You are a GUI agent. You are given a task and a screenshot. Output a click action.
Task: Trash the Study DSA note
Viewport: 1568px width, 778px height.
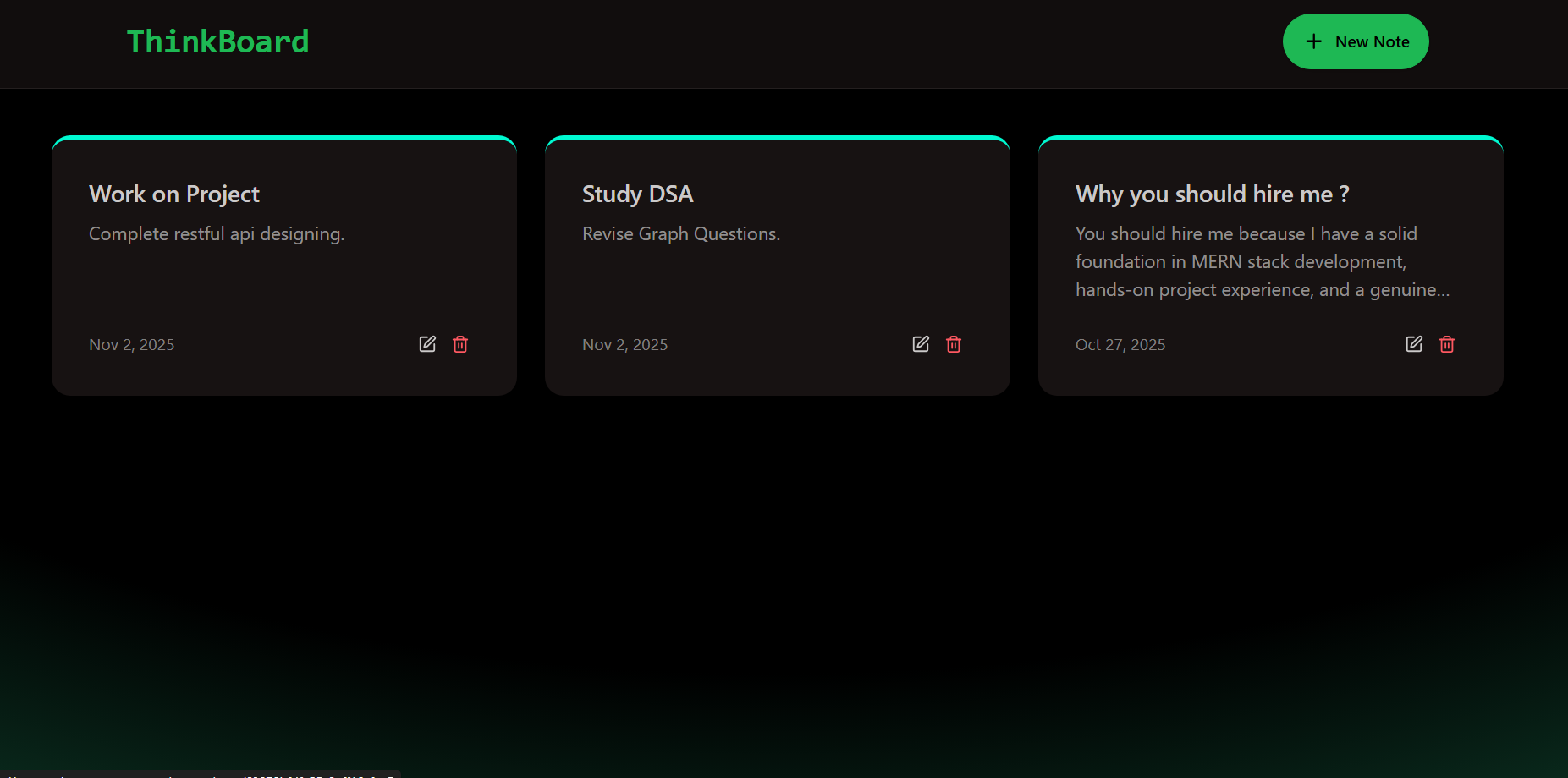coord(954,344)
